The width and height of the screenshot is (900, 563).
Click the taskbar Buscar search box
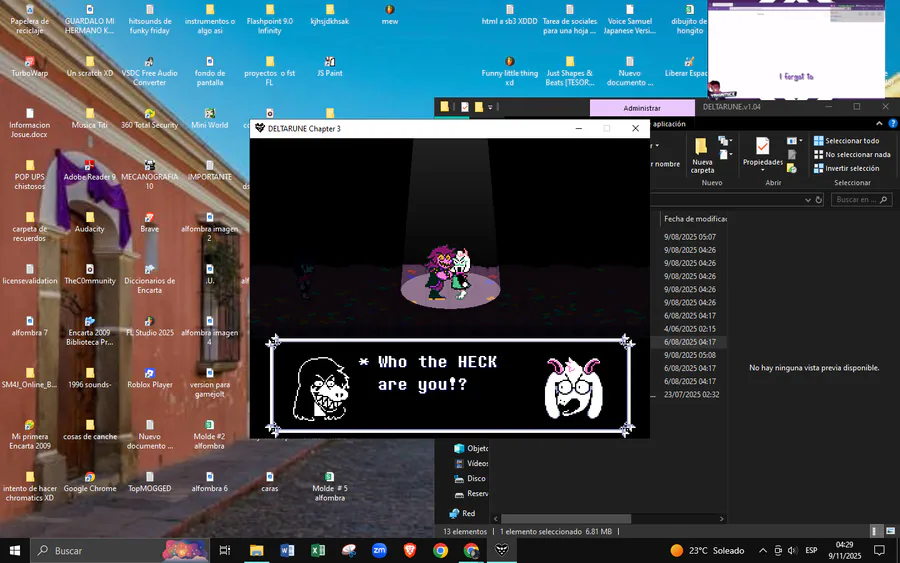pyautogui.click(x=121, y=550)
